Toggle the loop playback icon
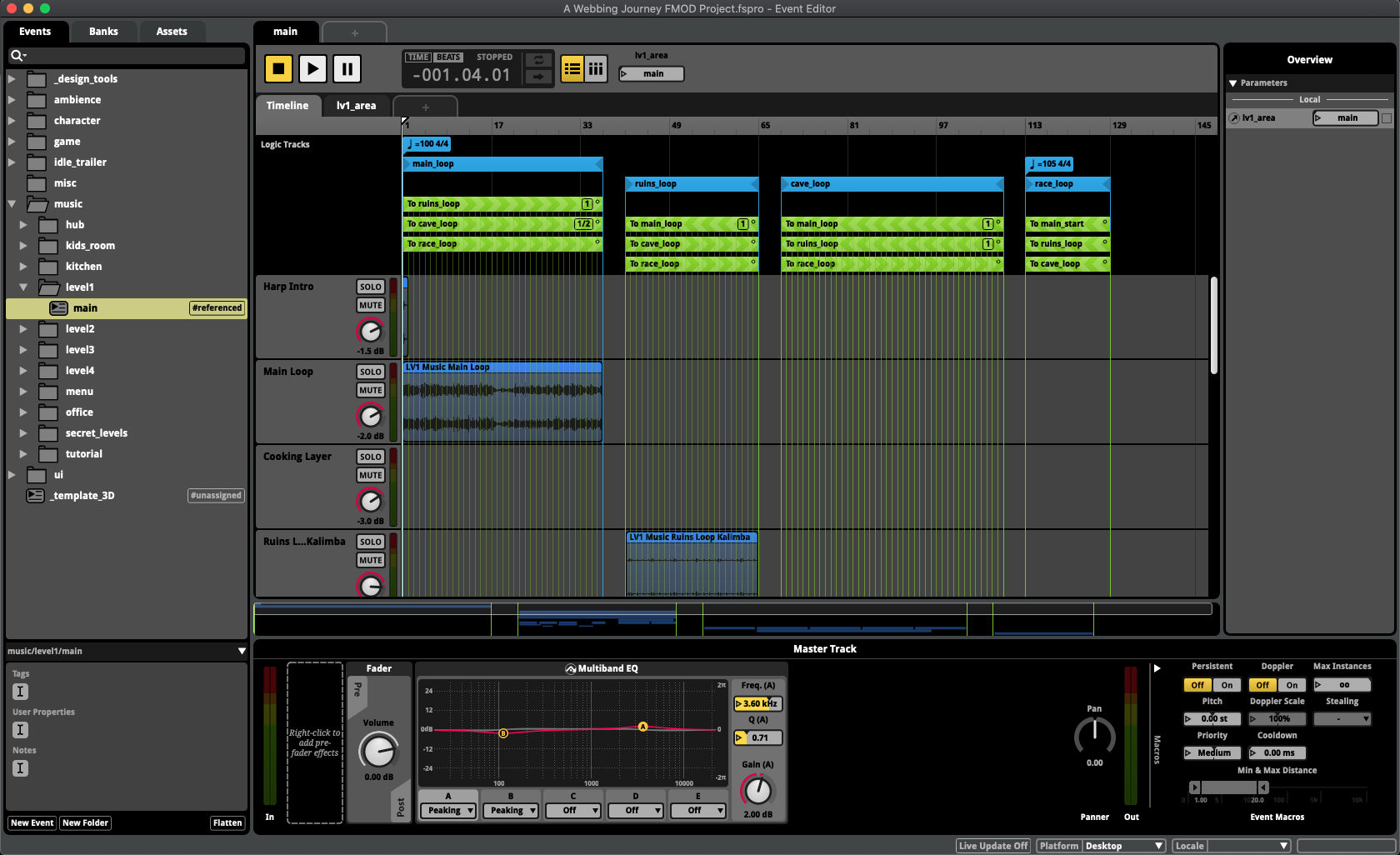This screenshot has width=1400, height=855. 538,60
